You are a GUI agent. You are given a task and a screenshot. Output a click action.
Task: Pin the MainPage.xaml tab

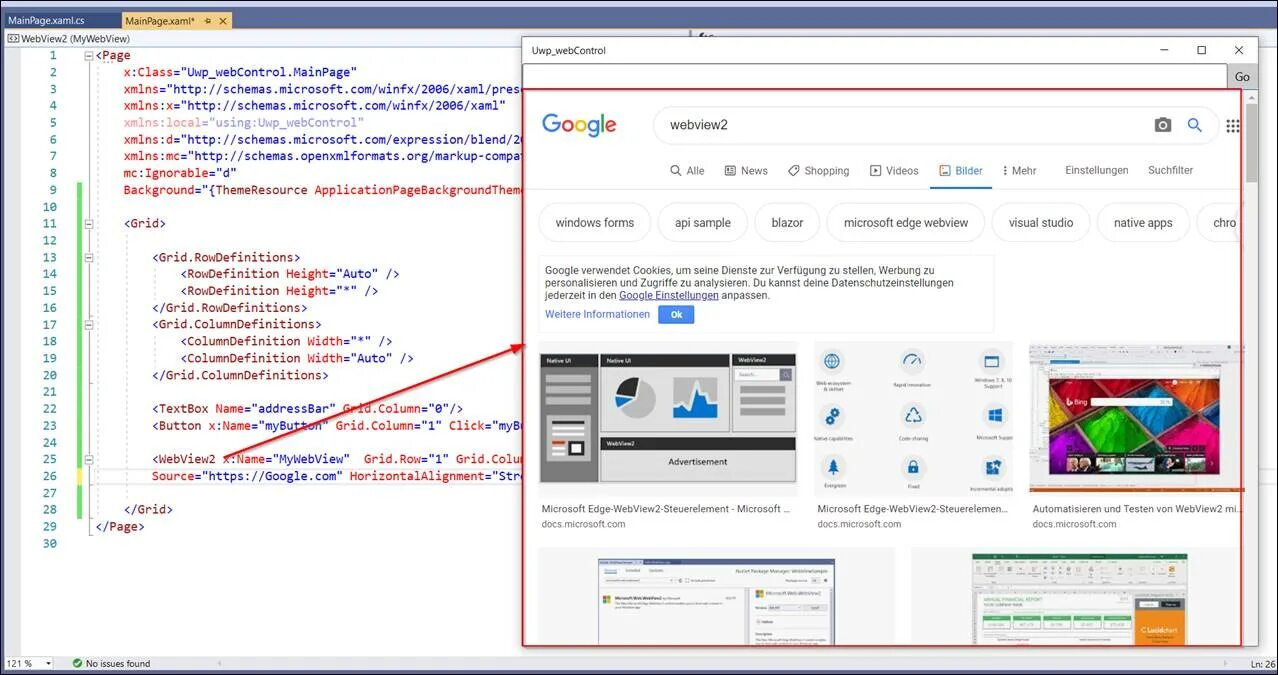207,20
